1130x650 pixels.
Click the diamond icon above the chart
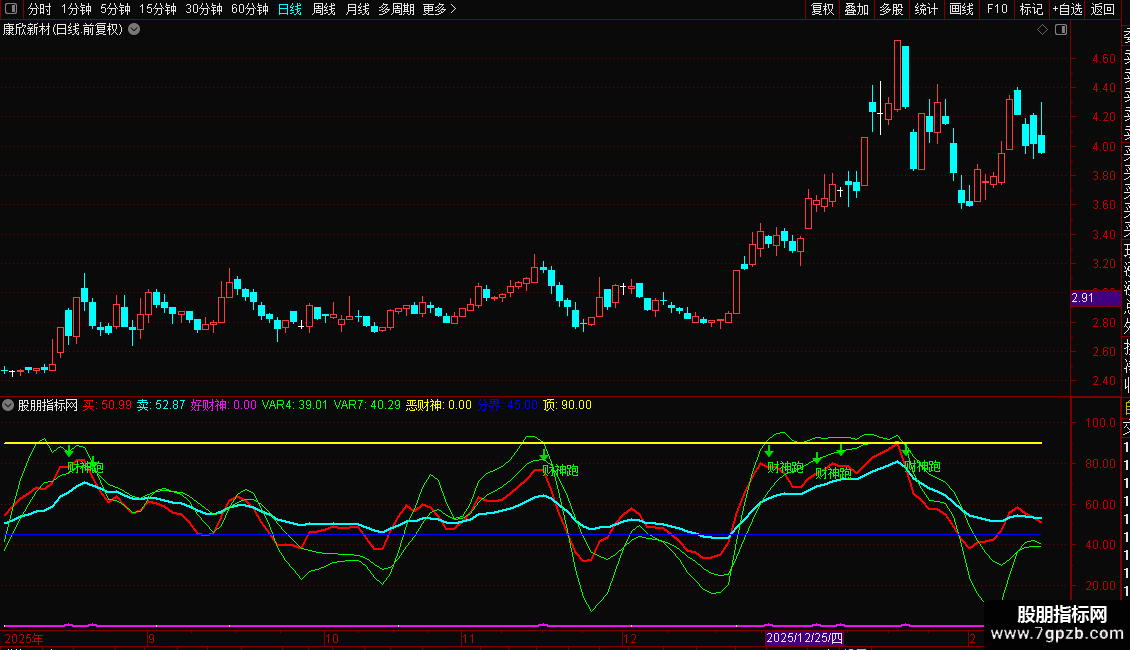[1042, 30]
